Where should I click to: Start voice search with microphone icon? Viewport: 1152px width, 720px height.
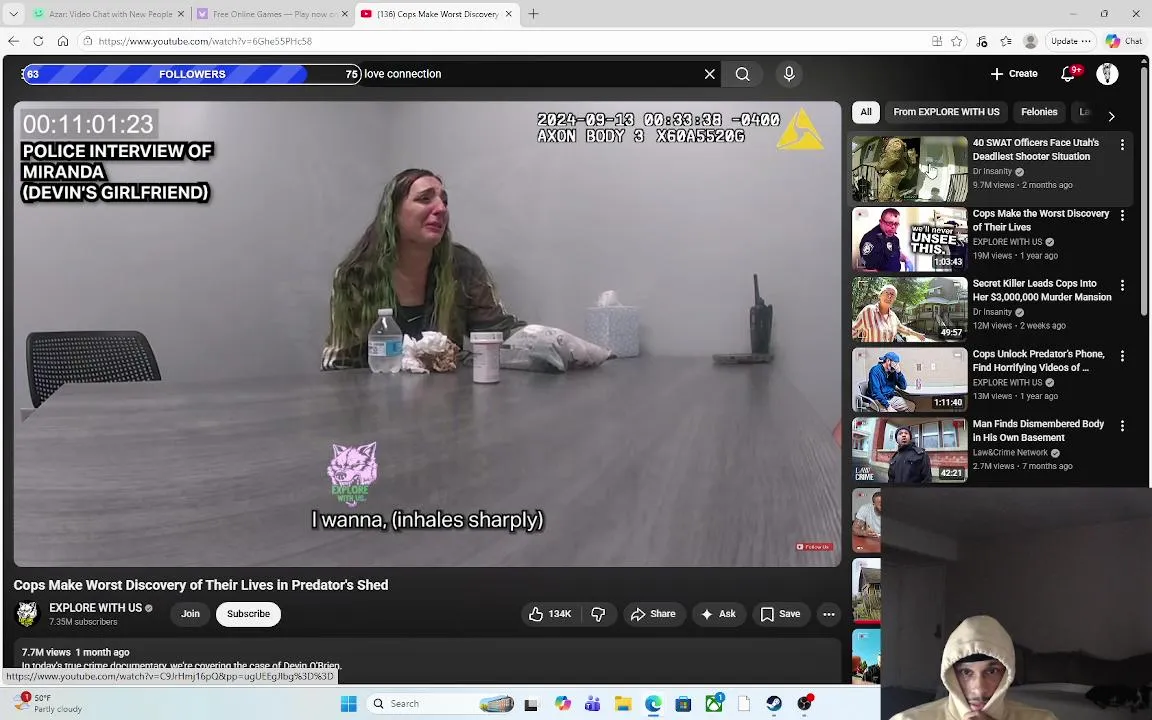[789, 74]
